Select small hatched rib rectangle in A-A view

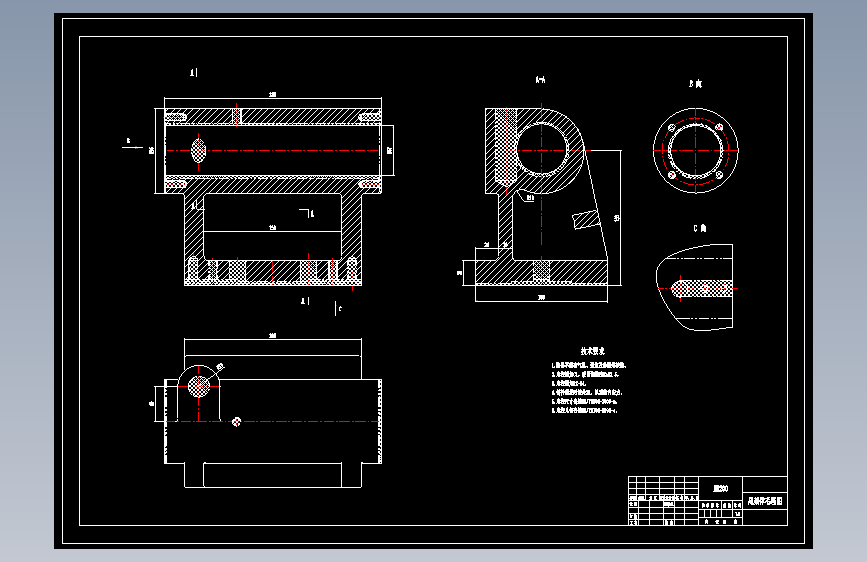pos(586,220)
